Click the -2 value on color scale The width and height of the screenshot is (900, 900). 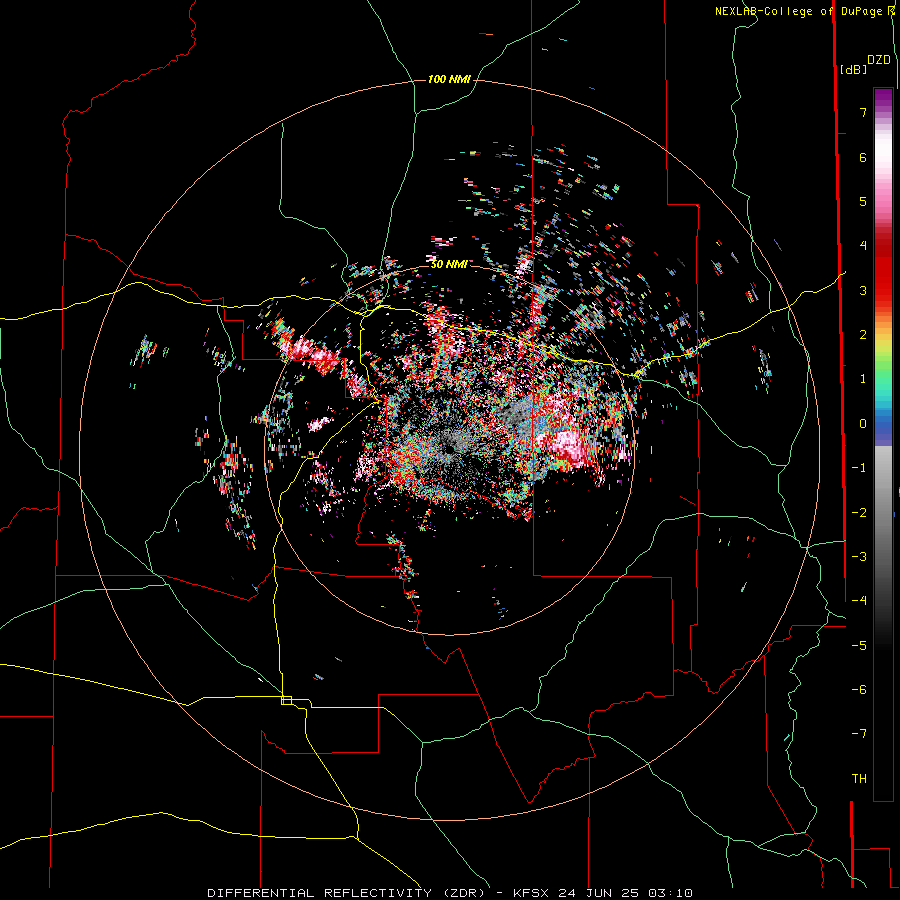(x=859, y=513)
